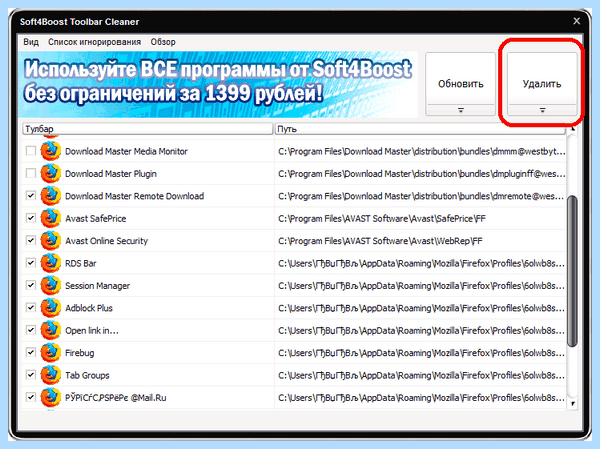
Task: Uncheck the Firebug checkbox
Action: coord(31,353)
